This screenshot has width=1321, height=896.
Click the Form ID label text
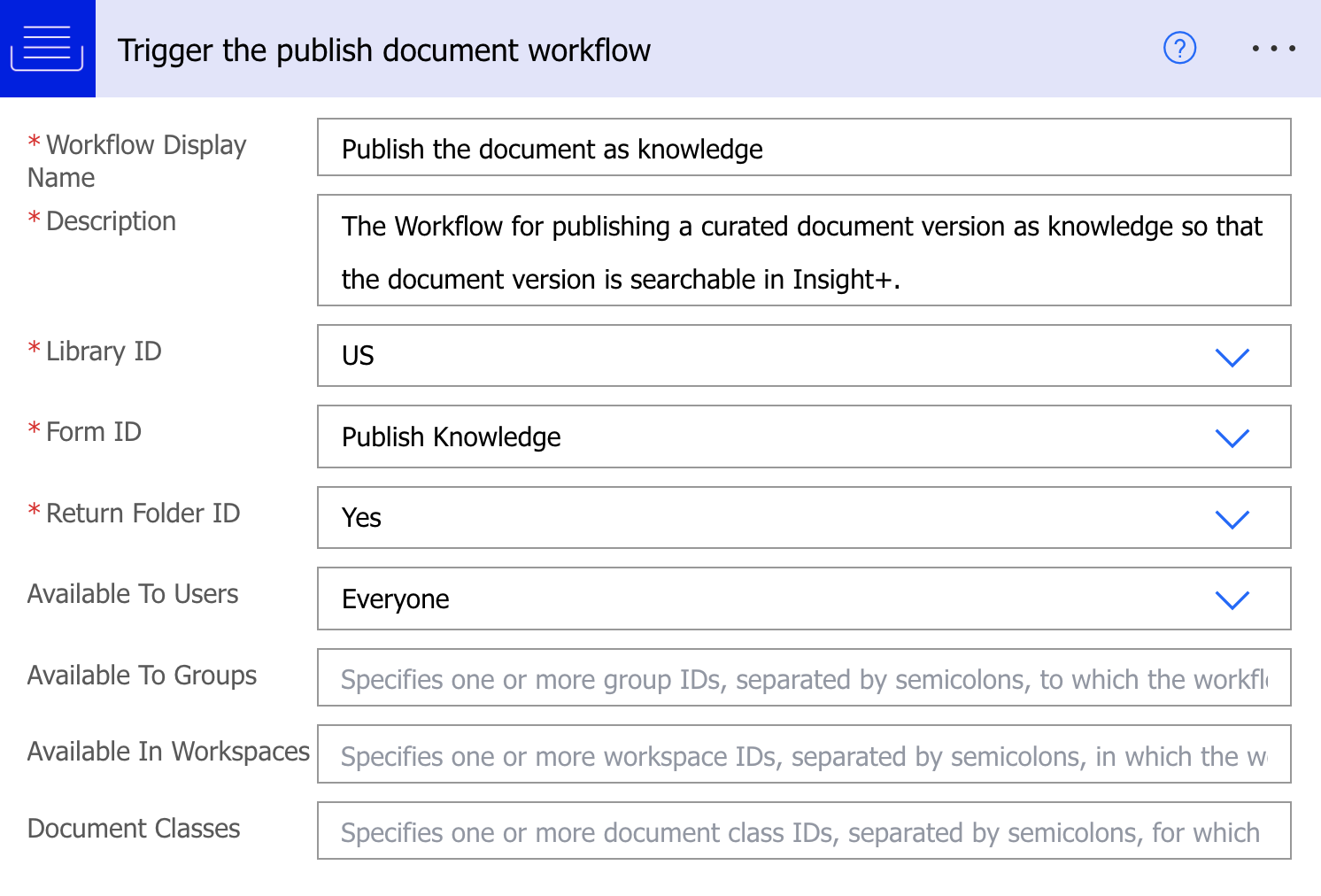tap(93, 432)
